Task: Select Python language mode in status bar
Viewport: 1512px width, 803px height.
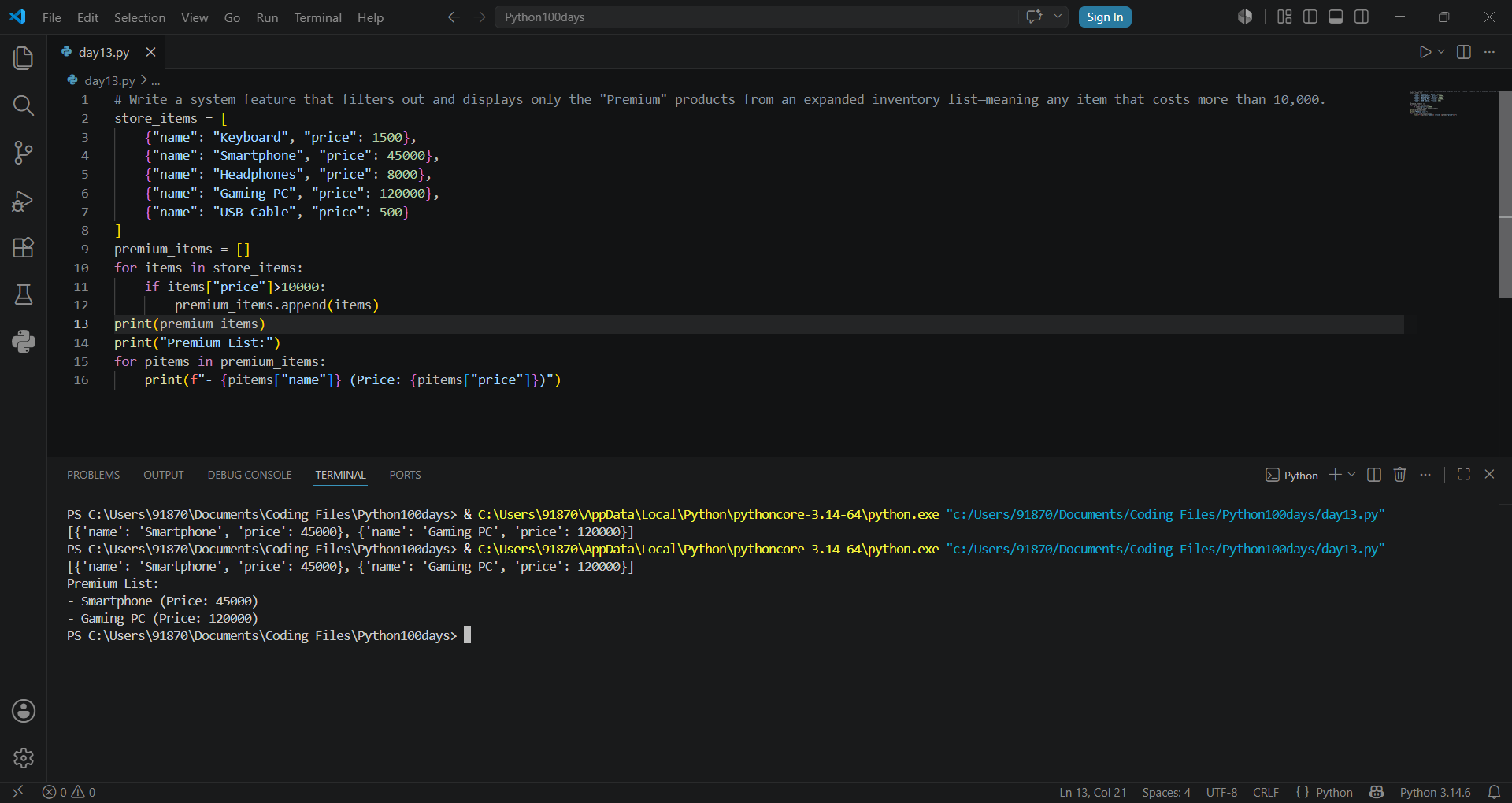Action: [1334, 792]
